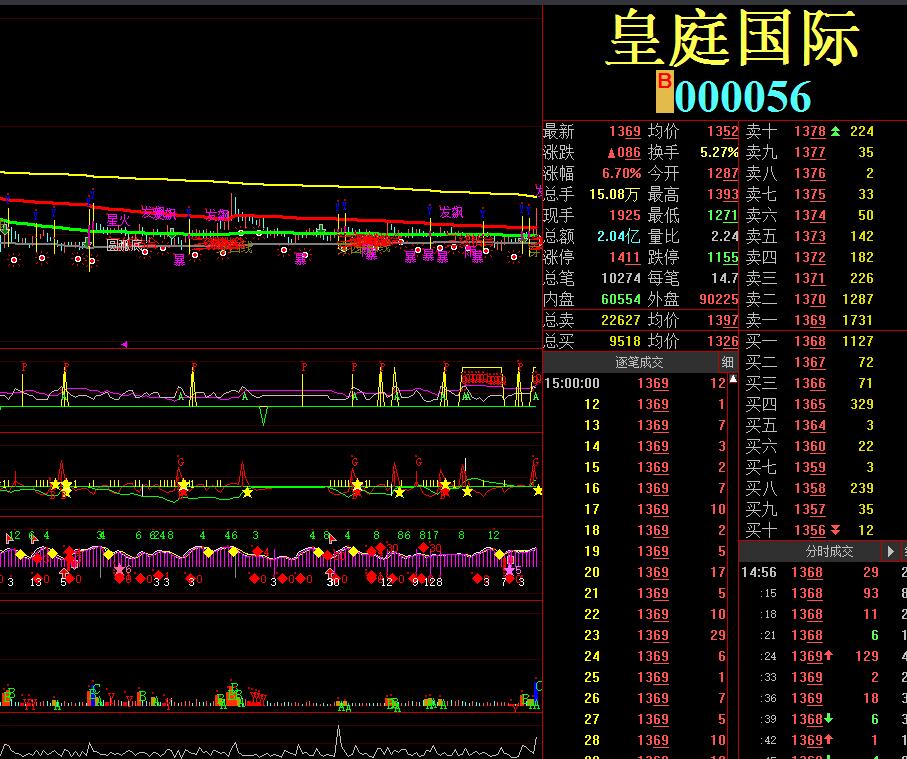Viewport: 907px width, 759px height.
Task: Click the 细 button in the 逐笔成交 header
Action: [x=727, y=363]
